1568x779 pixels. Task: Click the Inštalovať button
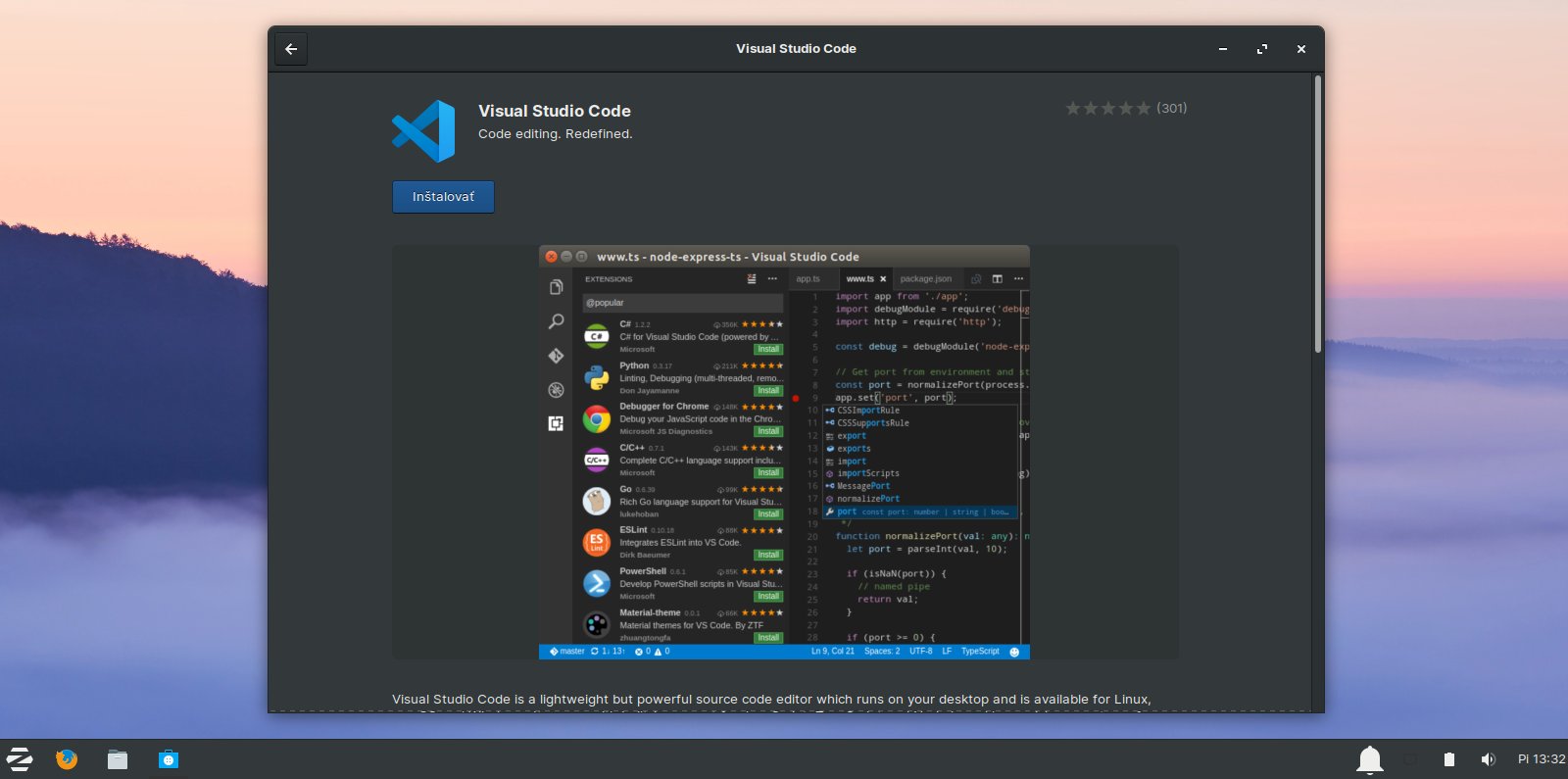coord(443,197)
